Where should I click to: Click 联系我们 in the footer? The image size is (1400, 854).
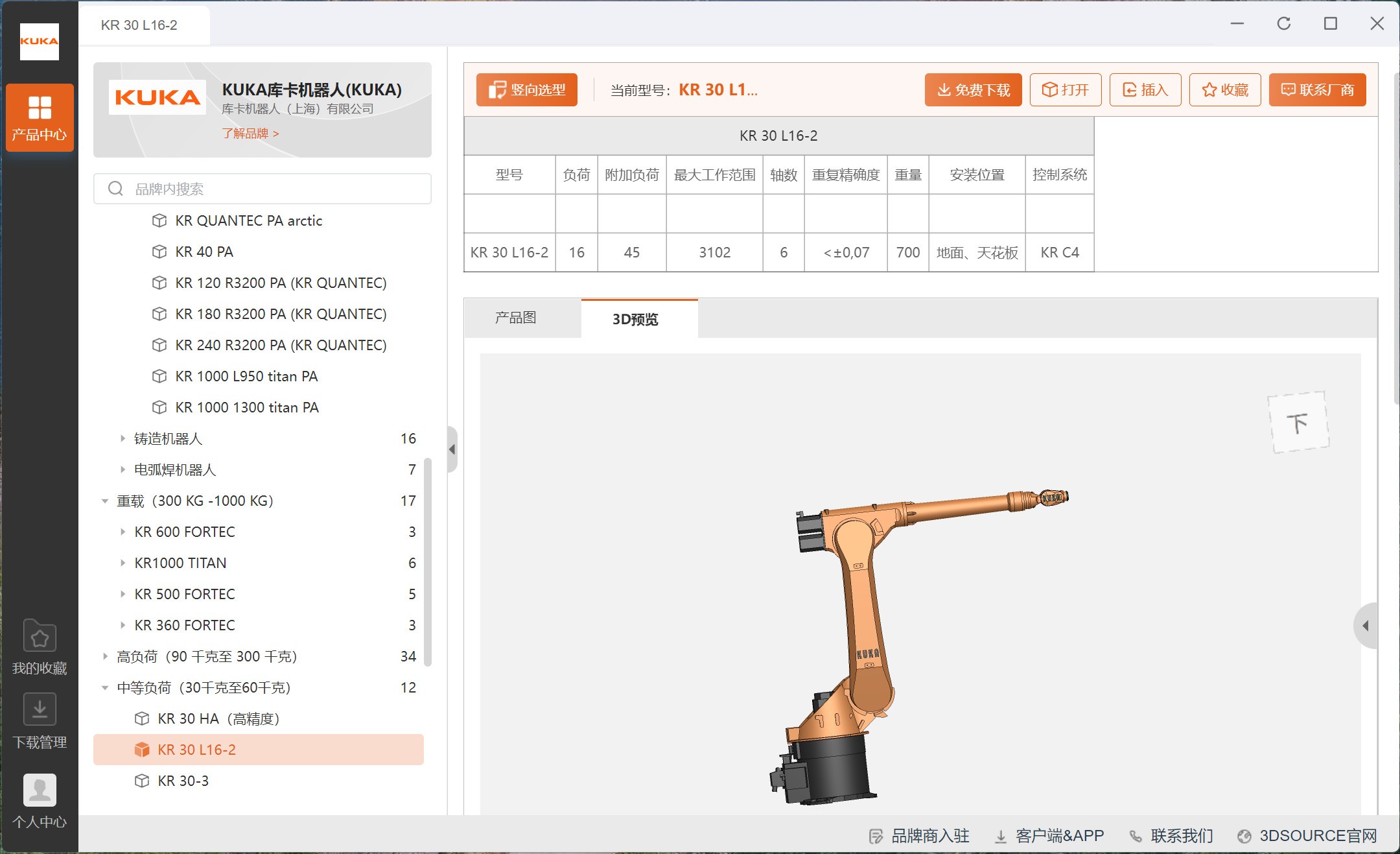[1171, 836]
